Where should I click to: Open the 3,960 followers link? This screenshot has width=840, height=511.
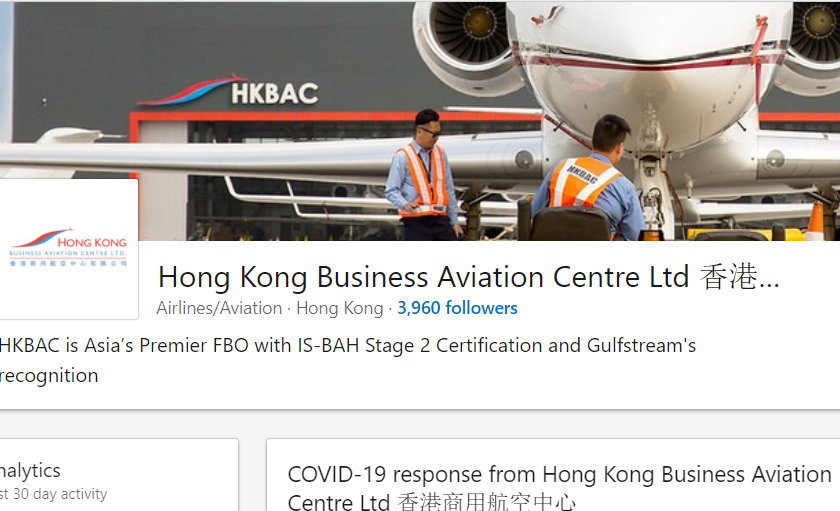[x=457, y=308]
